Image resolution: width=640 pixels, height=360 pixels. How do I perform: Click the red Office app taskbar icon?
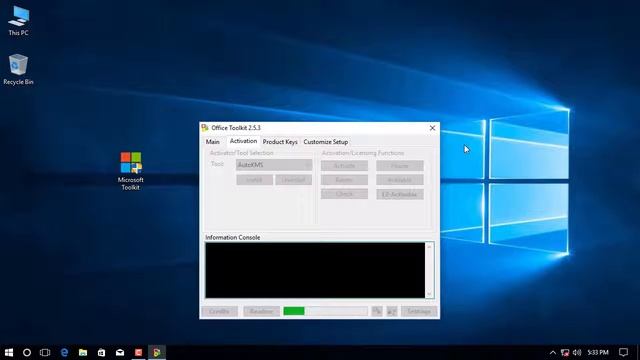(138, 352)
